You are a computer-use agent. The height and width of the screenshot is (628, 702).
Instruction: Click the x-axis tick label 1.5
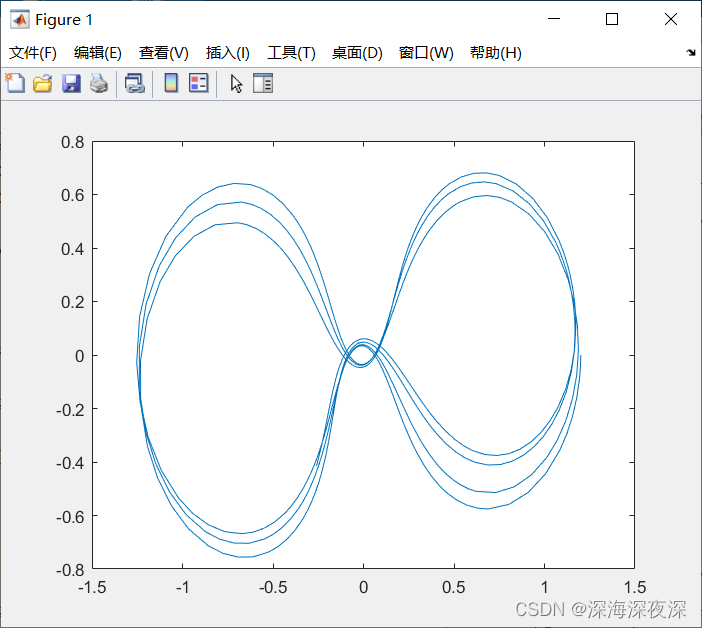pyautogui.click(x=635, y=587)
